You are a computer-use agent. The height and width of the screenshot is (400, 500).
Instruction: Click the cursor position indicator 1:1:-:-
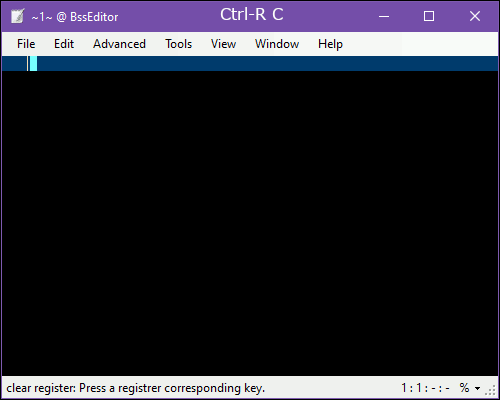[425, 388]
